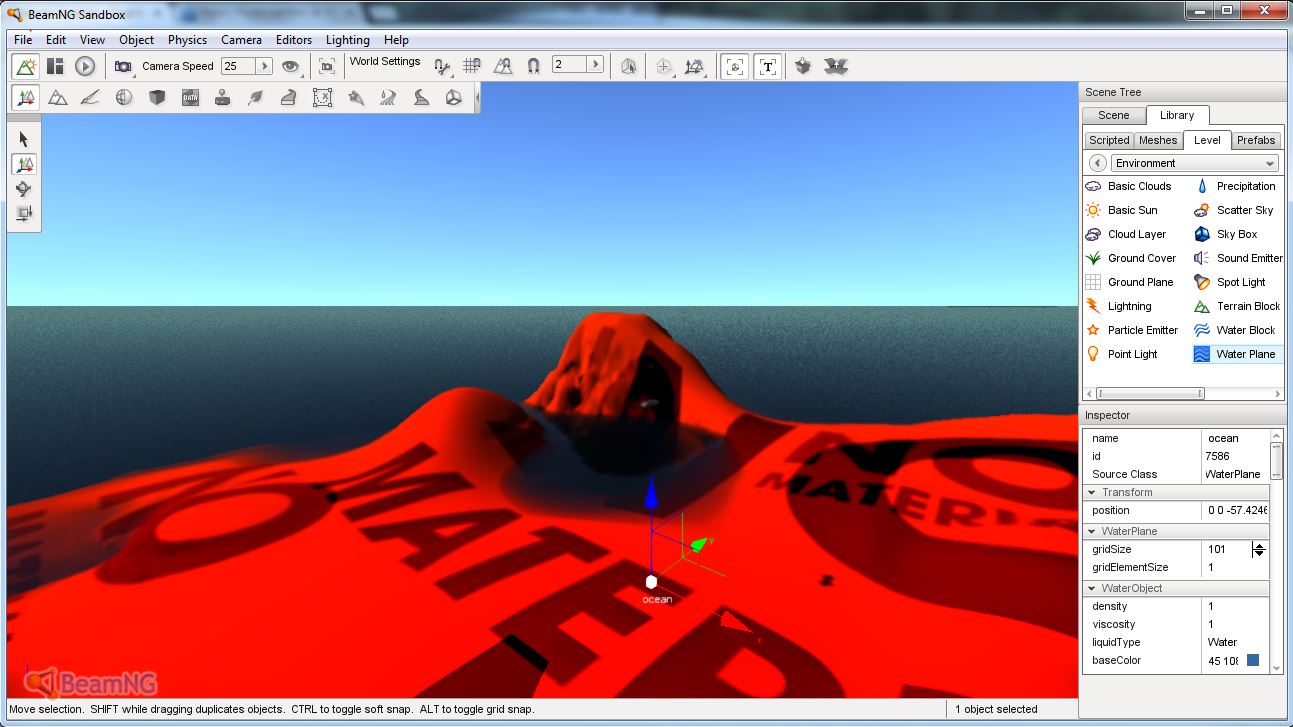
Task: Open the object center options dropdown
Action: [665, 67]
